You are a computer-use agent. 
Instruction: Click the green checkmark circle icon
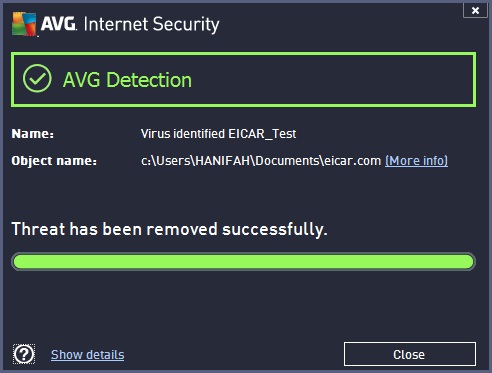coord(37,78)
